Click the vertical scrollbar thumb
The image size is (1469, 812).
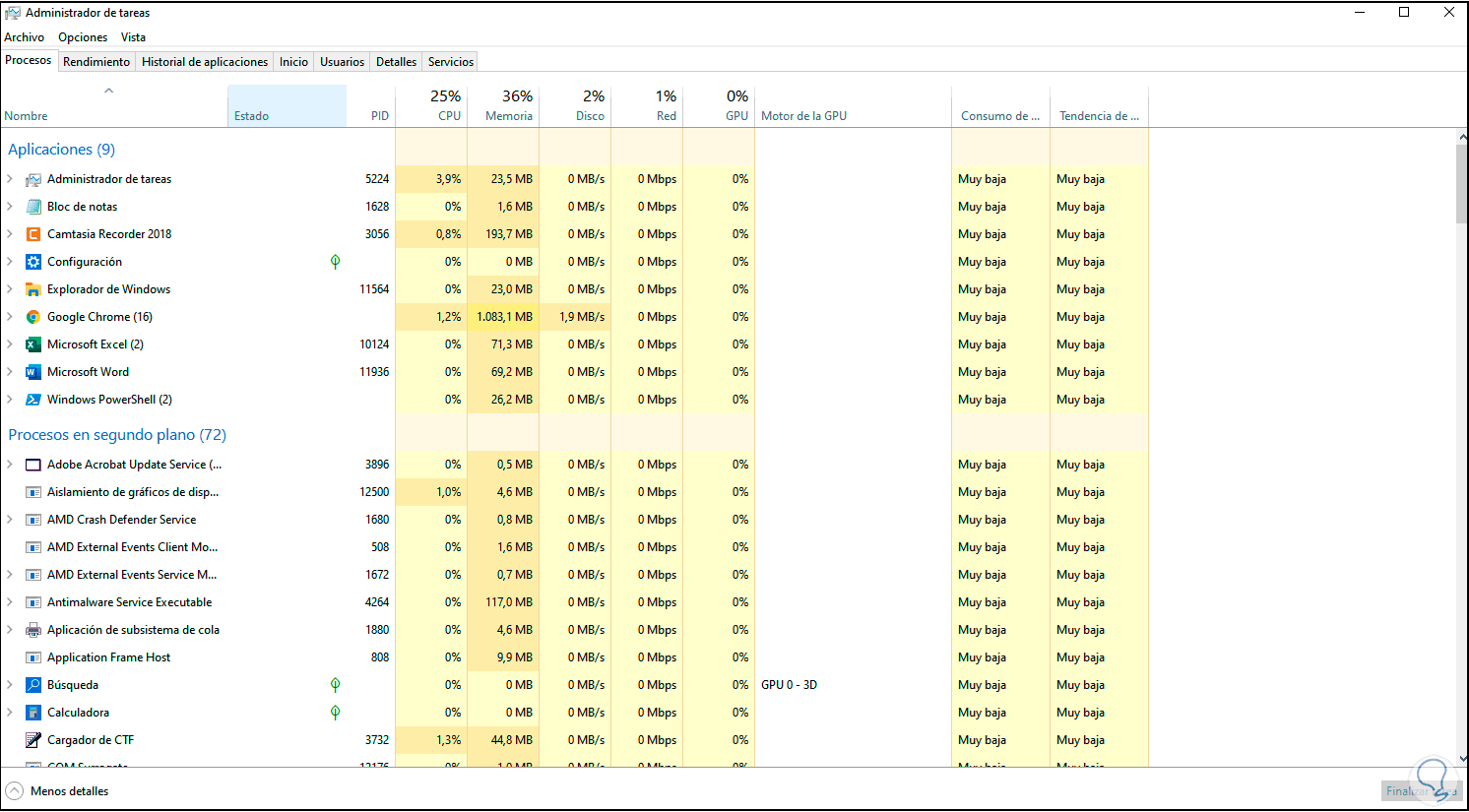[x=1462, y=184]
